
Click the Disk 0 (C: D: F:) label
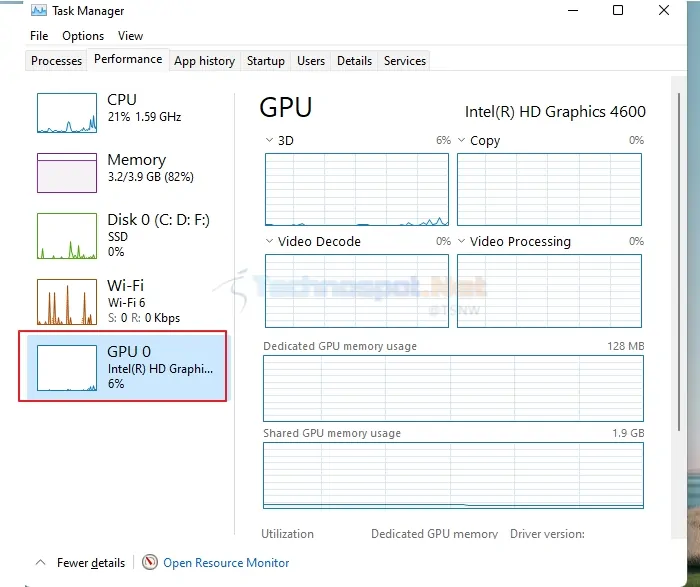click(x=158, y=220)
